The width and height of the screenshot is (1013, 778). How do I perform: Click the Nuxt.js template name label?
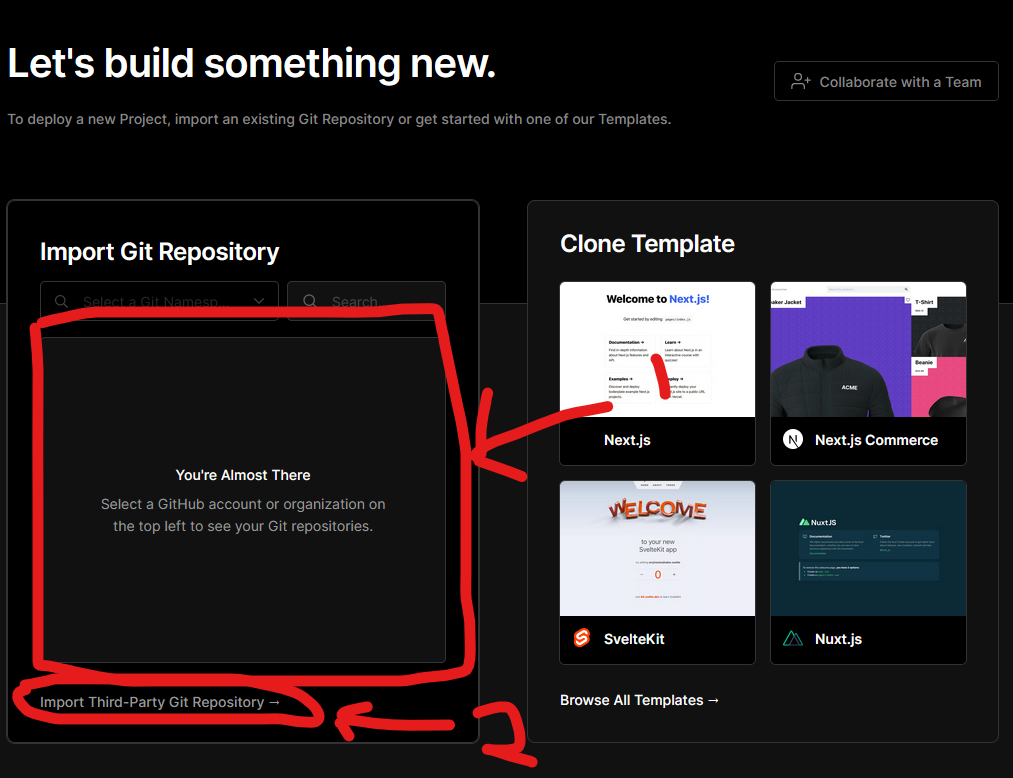tap(838, 639)
